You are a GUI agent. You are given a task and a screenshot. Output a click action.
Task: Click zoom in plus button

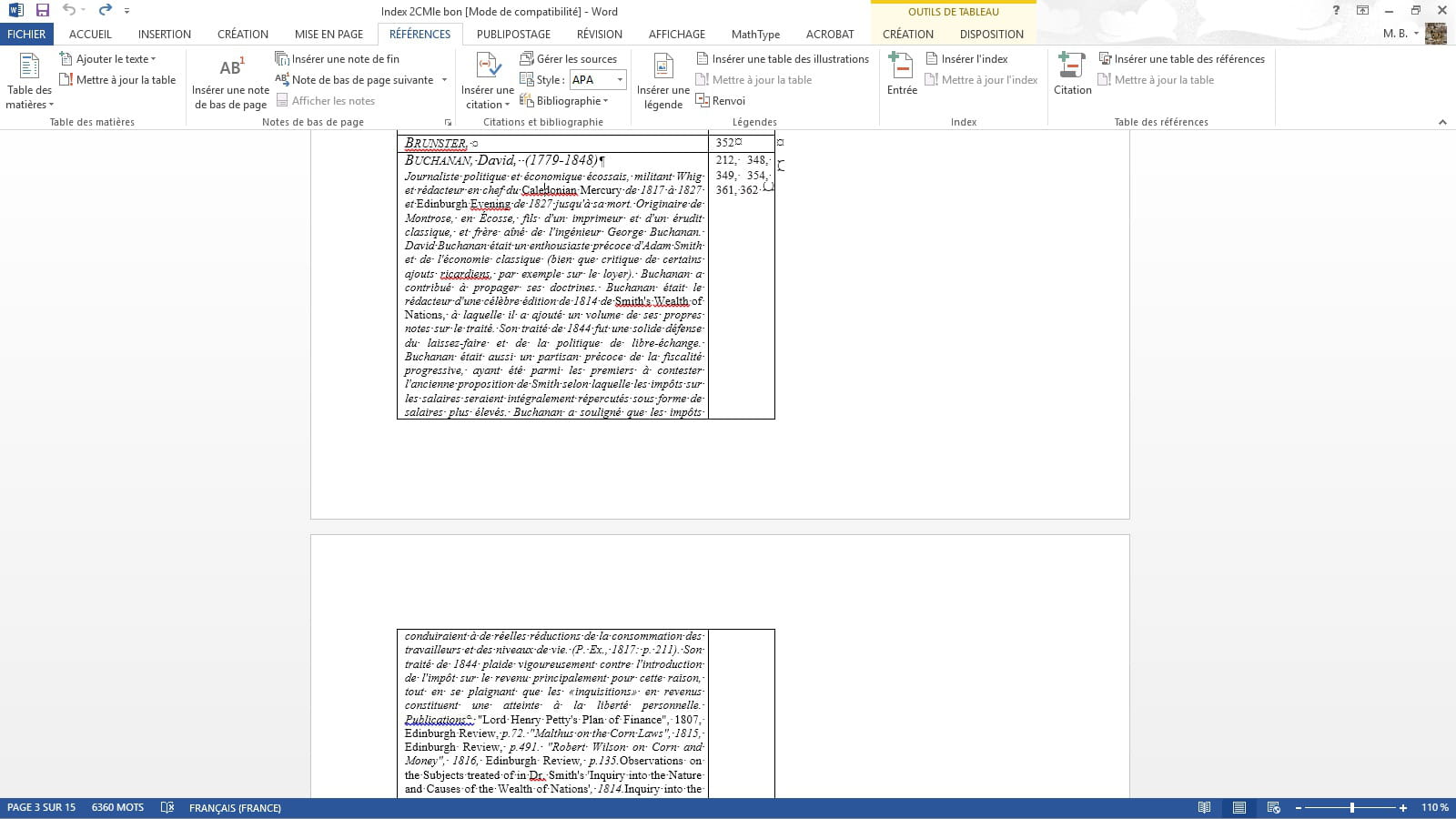point(1403,807)
